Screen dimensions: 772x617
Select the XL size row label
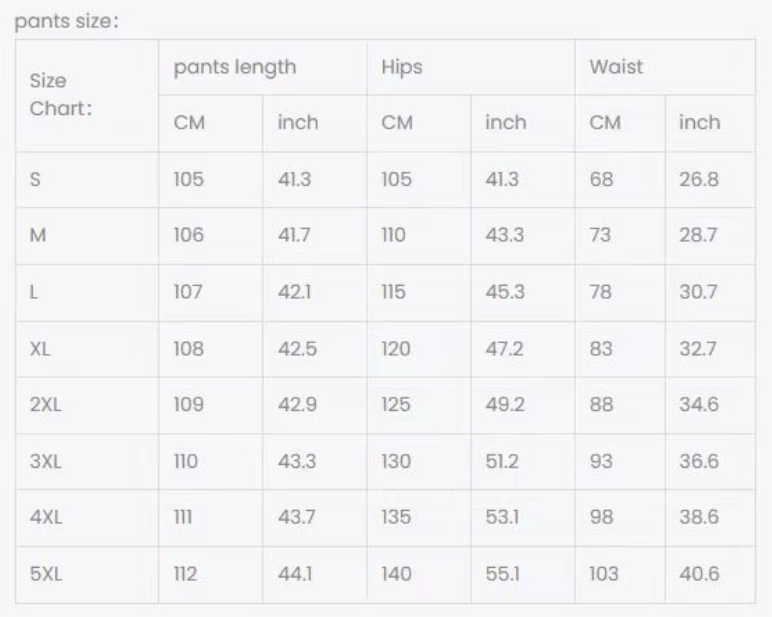(87, 350)
